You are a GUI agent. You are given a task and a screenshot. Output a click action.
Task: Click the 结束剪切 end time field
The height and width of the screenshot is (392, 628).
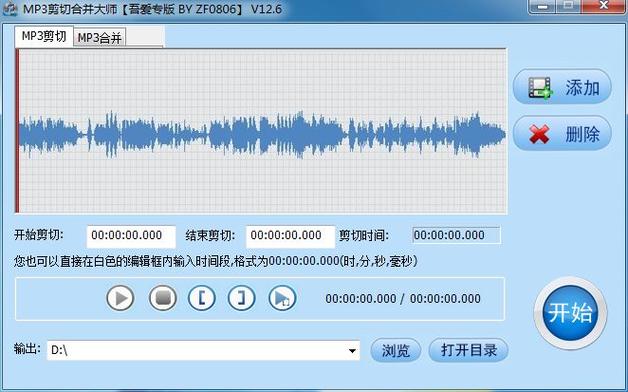[x=290, y=236]
